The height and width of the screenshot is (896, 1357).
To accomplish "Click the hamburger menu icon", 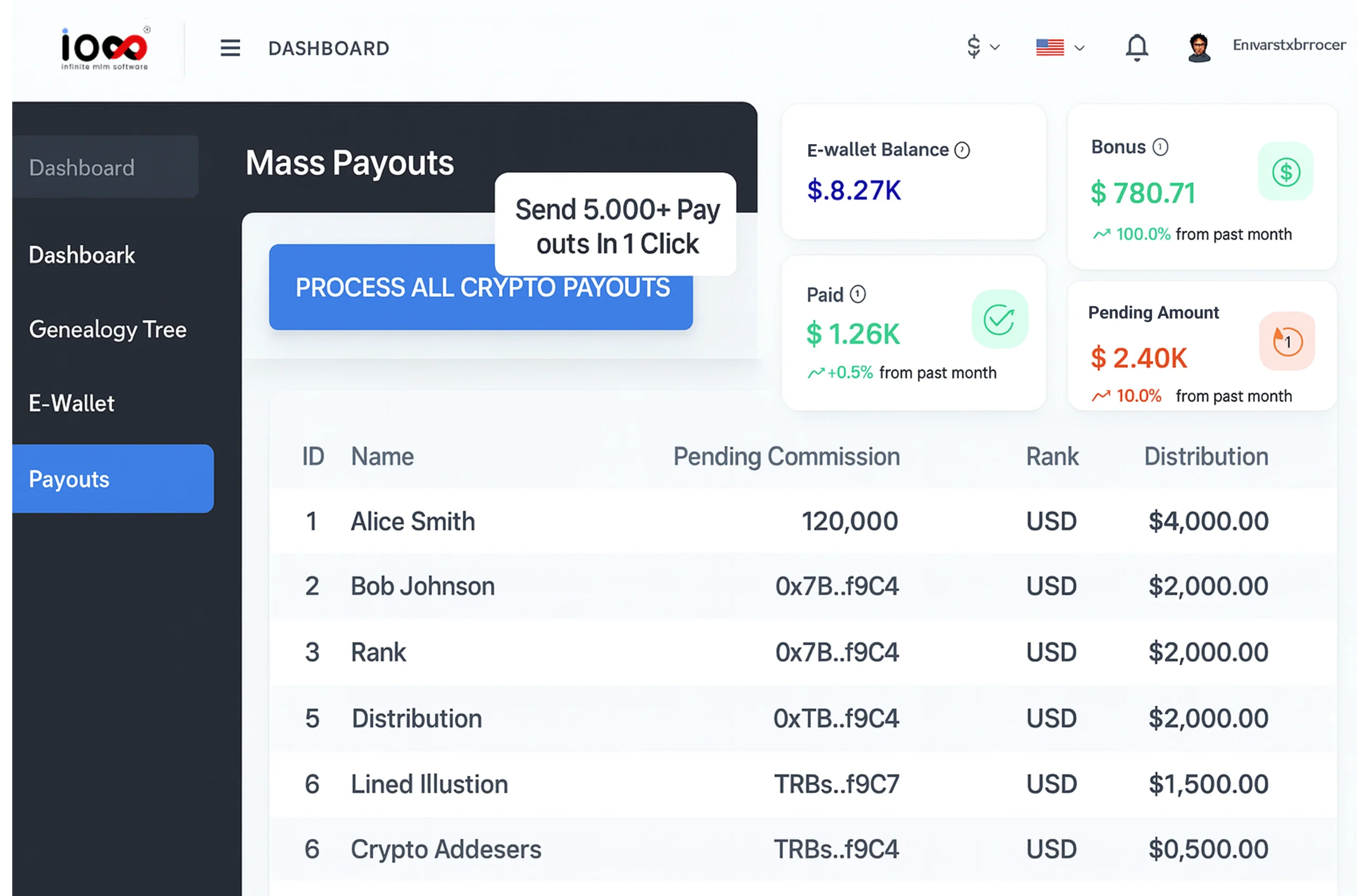I will click(230, 48).
